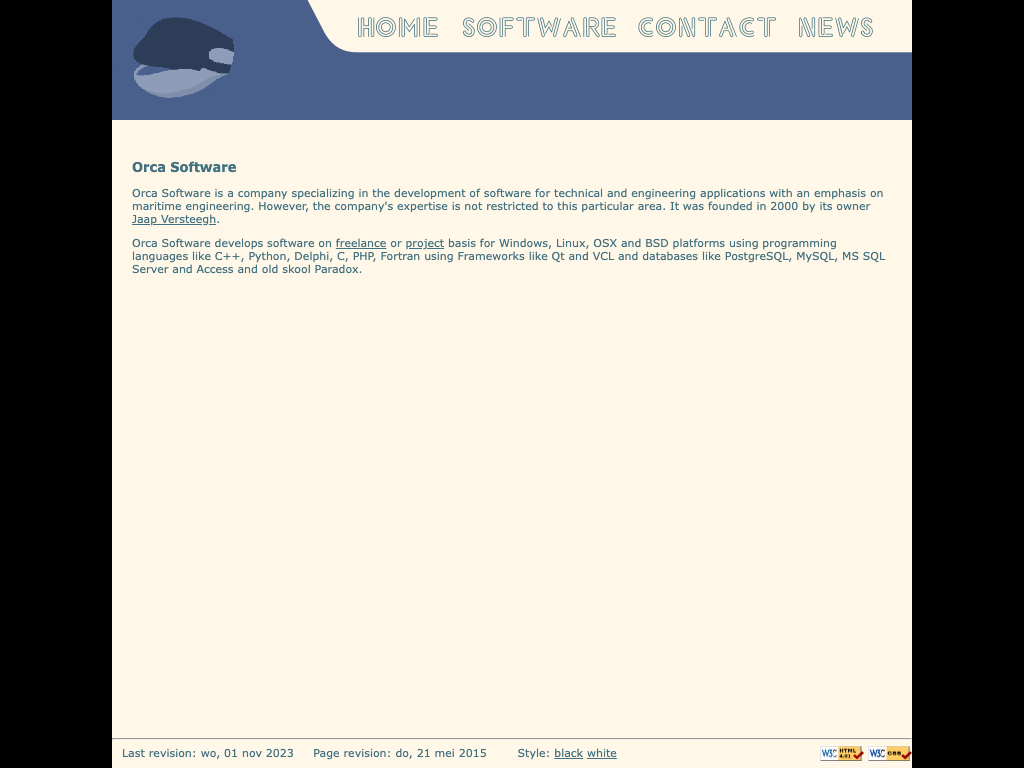This screenshot has width=1024, height=768.
Task: Click the Orca whale logo
Action: point(183,58)
